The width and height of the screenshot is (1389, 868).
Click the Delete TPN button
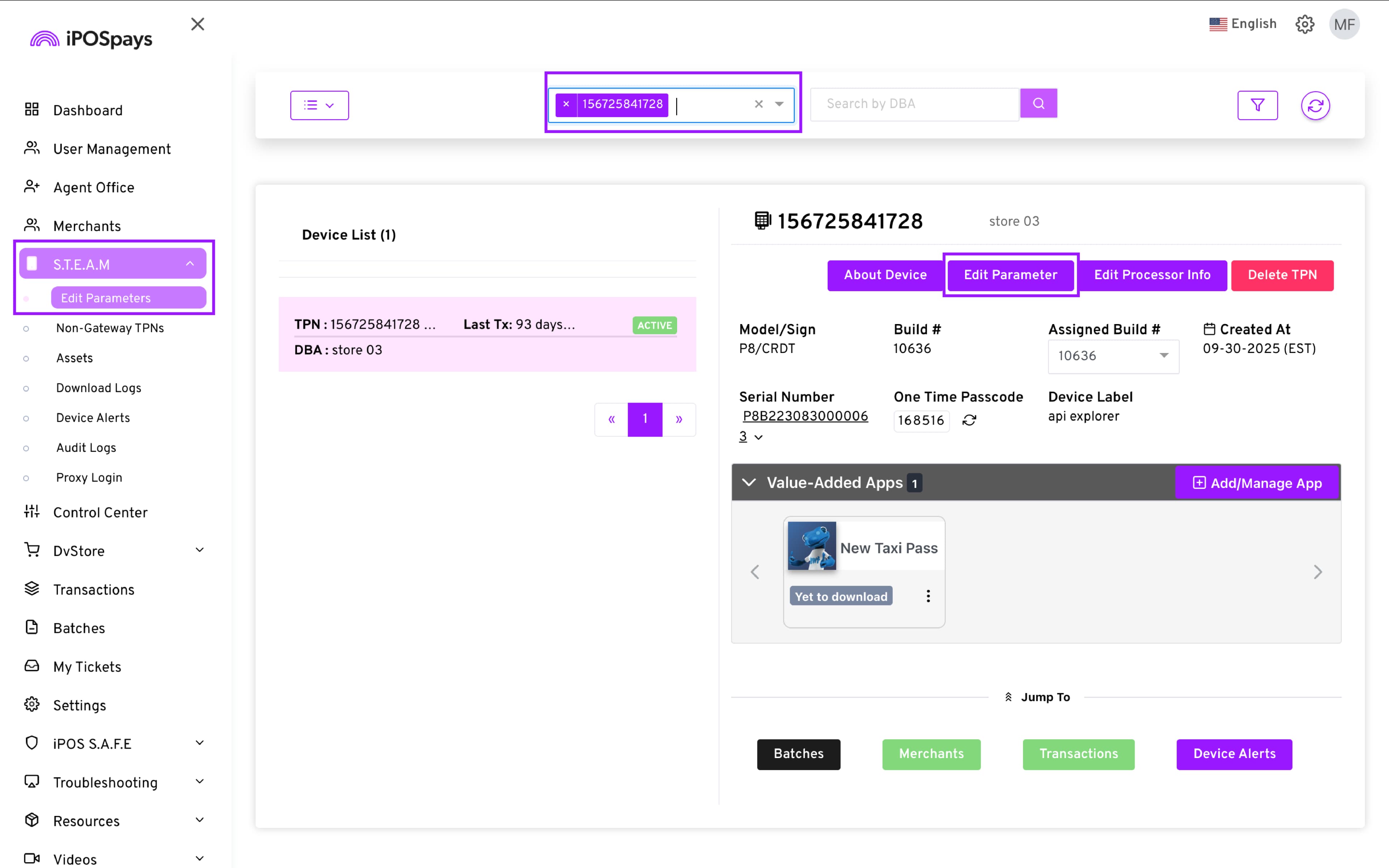click(1282, 275)
